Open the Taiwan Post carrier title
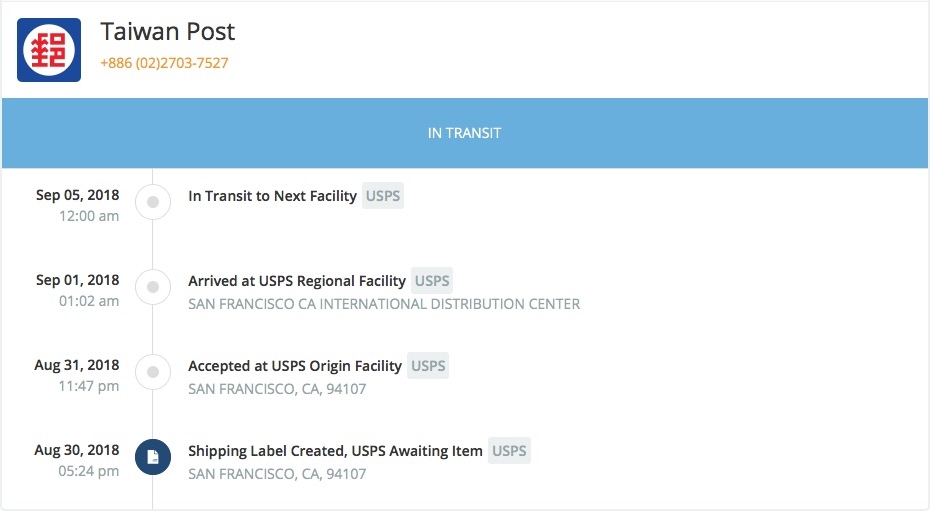 click(x=167, y=31)
